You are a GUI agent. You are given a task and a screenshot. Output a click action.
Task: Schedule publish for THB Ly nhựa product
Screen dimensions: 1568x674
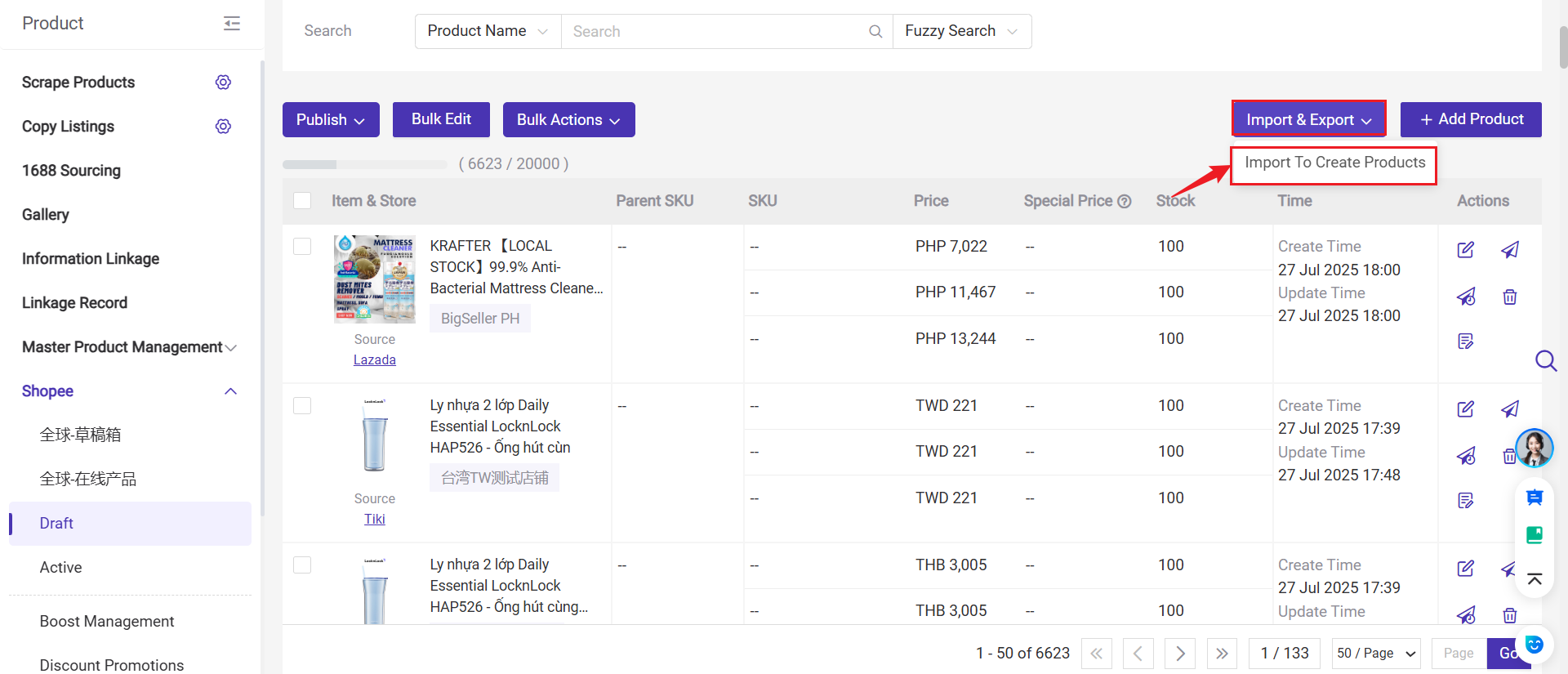coord(1466,615)
